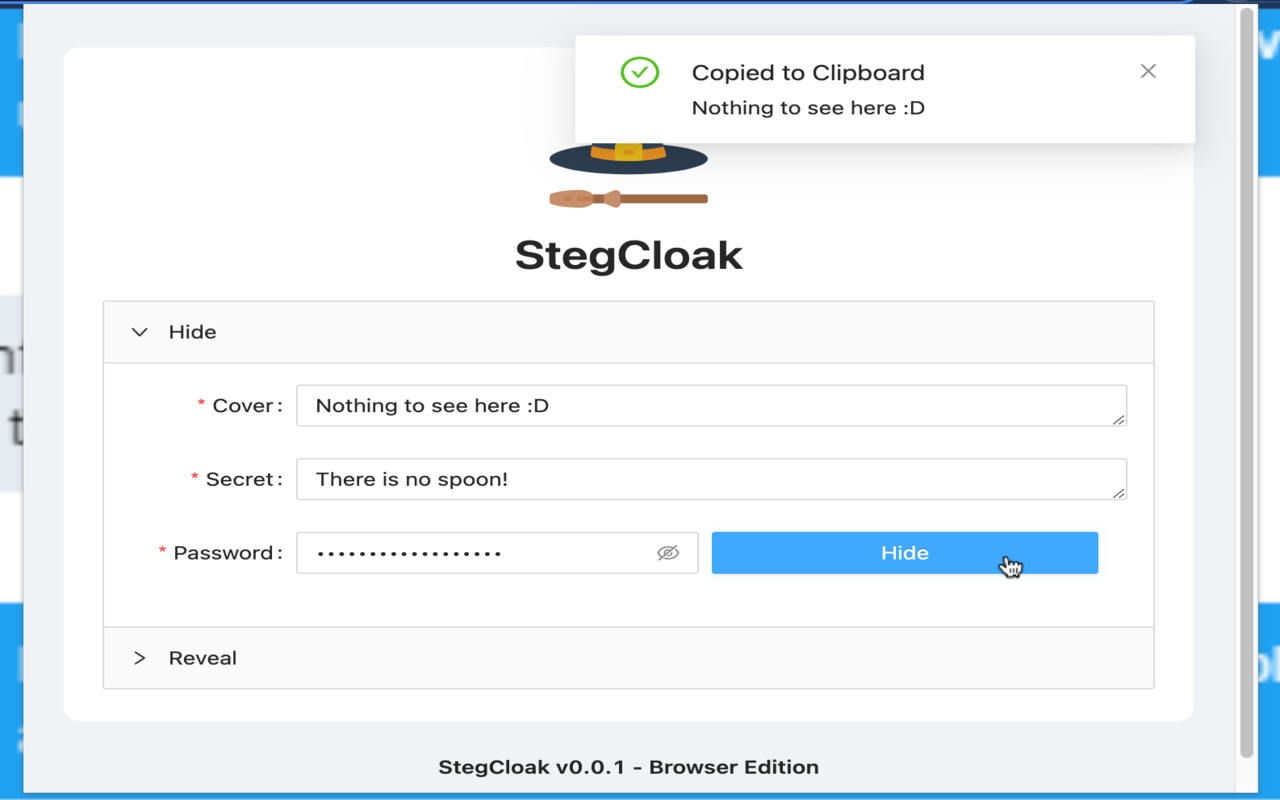Dismiss the Copied to Clipboard notification
This screenshot has width=1280, height=800.
[x=1148, y=71]
